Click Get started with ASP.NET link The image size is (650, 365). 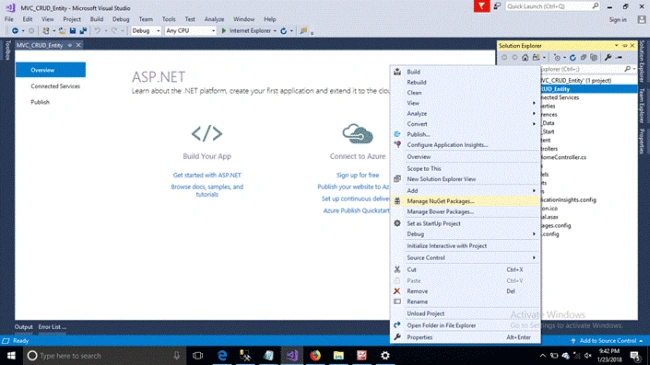coord(207,175)
